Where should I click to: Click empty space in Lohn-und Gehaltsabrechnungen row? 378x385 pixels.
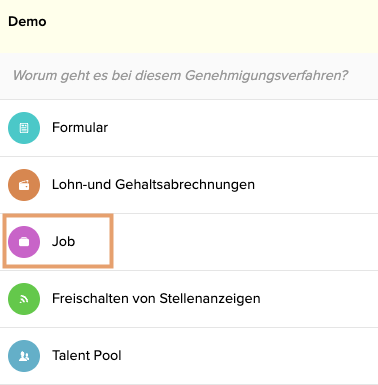tap(317, 185)
